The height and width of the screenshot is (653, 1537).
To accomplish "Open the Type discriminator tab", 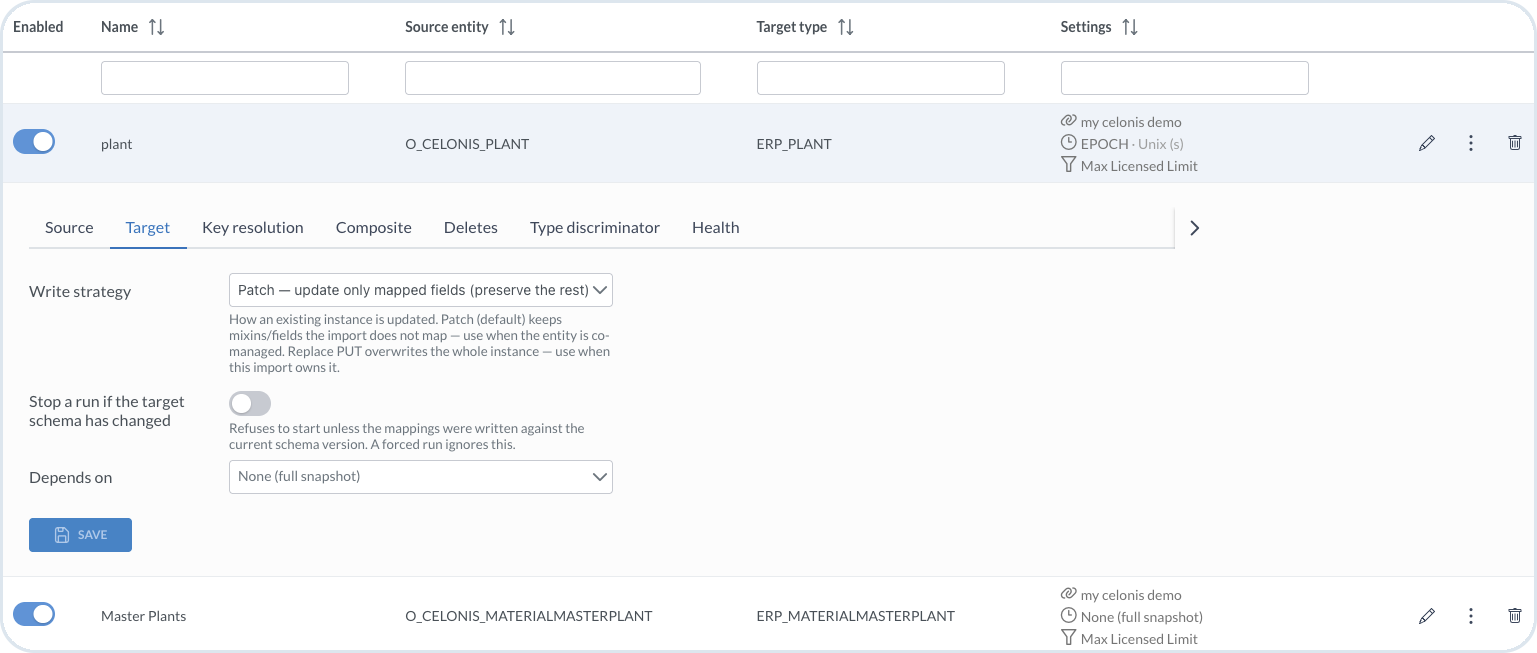I will (x=595, y=228).
